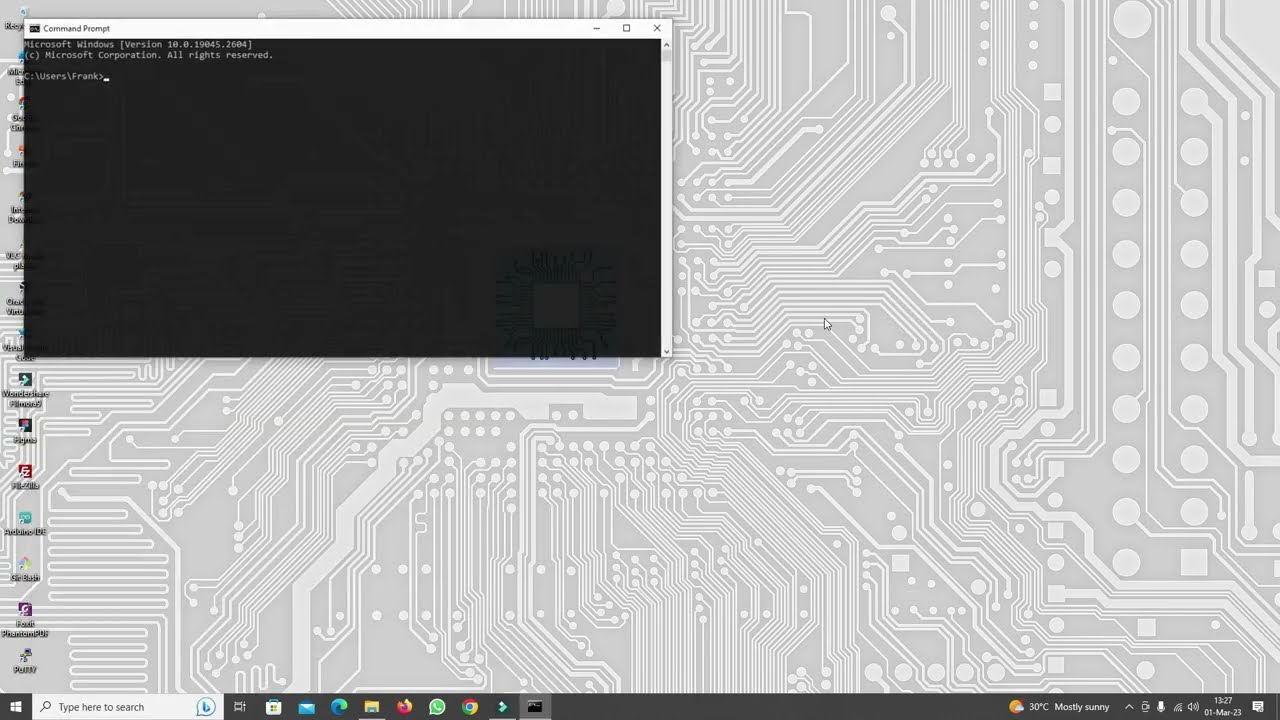Select the Figma desktop shortcut
This screenshot has height=720, width=1280.
tap(25, 431)
